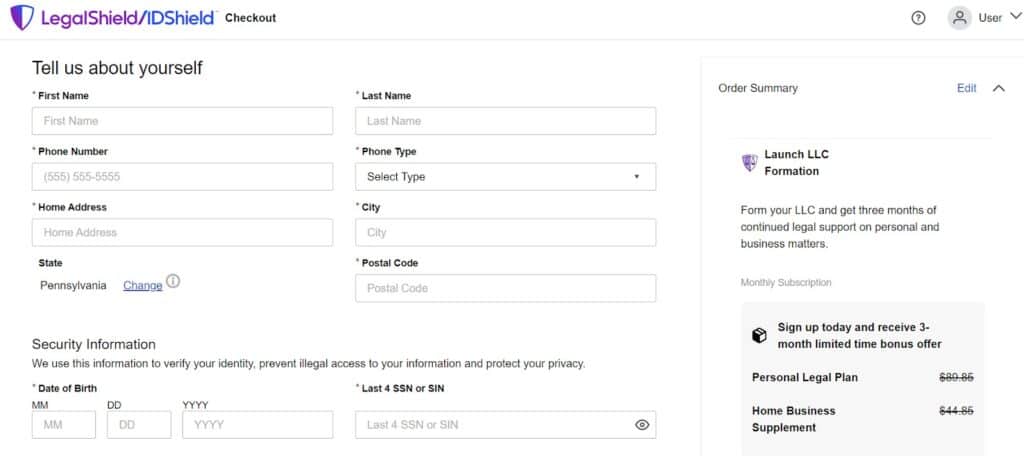Click the Monthly Subscription label

coord(786,283)
